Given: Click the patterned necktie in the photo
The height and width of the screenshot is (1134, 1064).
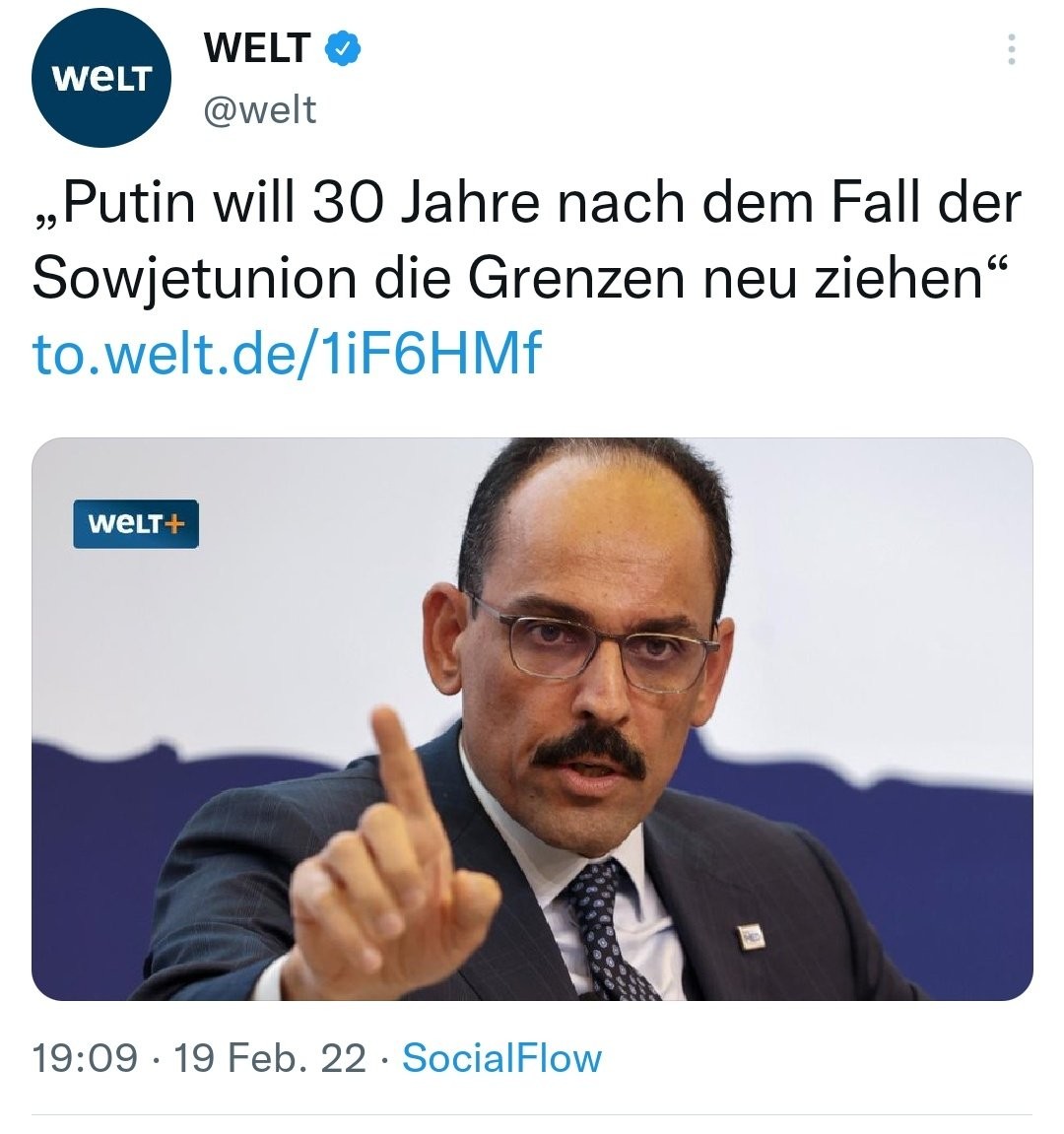Looking at the screenshot, I should tap(608, 933).
